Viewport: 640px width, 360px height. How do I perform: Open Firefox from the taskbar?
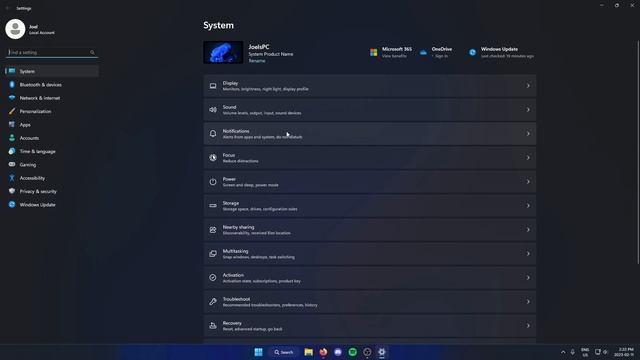[x=323, y=352]
